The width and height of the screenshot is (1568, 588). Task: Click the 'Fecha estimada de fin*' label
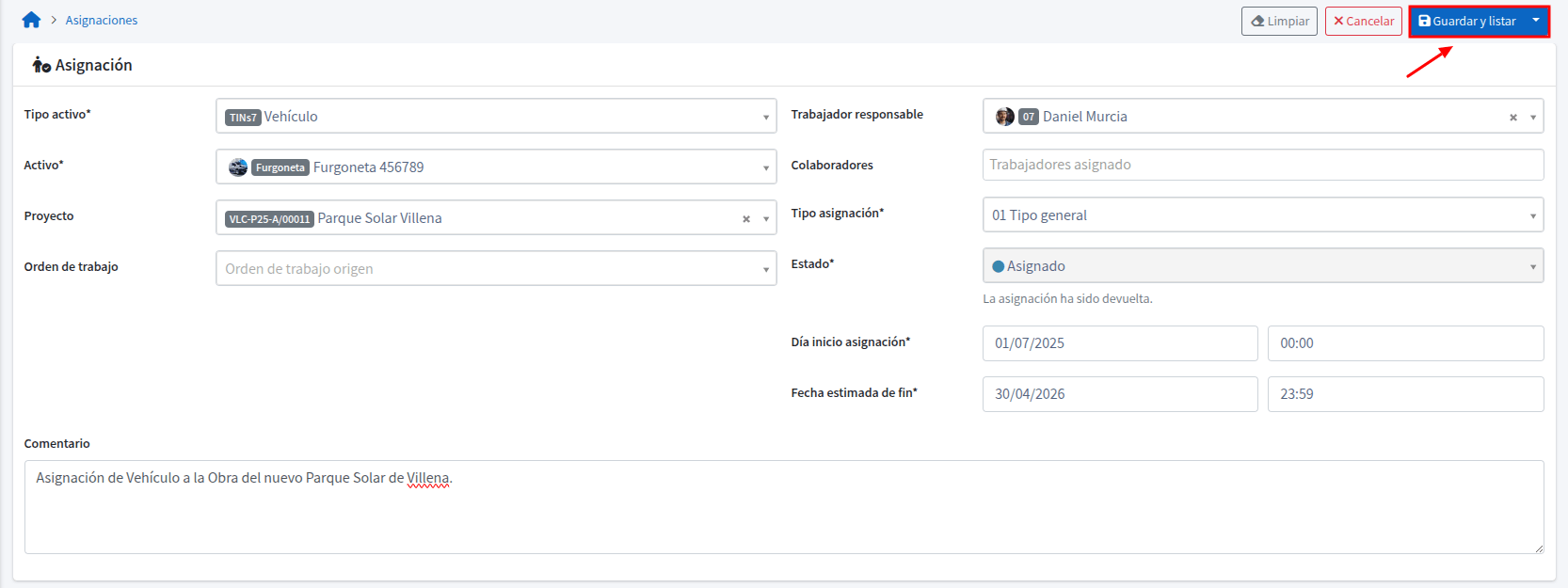pyautogui.click(x=854, y=392)
